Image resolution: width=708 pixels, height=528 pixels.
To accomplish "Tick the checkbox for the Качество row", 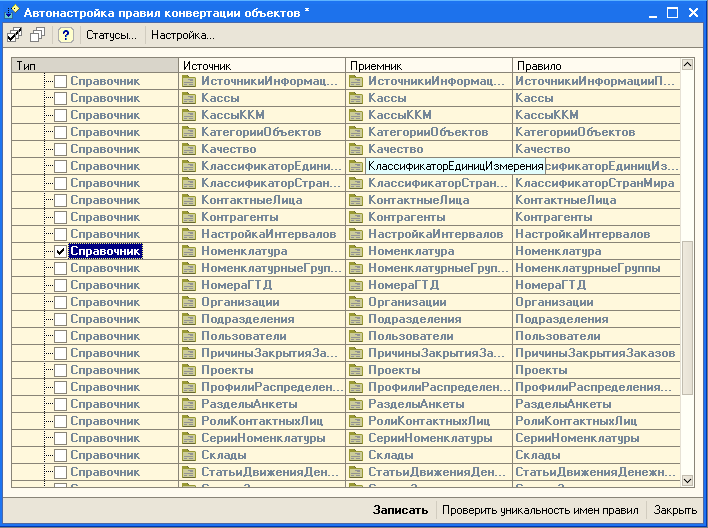I will click(x=61, y=149).
